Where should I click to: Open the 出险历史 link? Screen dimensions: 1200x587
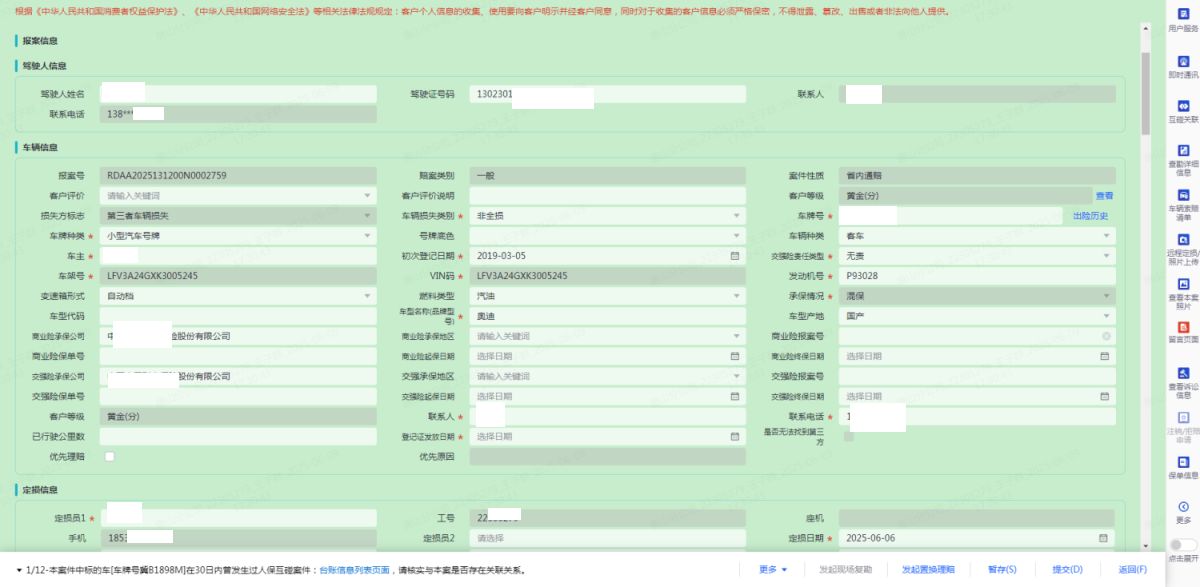1092,216
